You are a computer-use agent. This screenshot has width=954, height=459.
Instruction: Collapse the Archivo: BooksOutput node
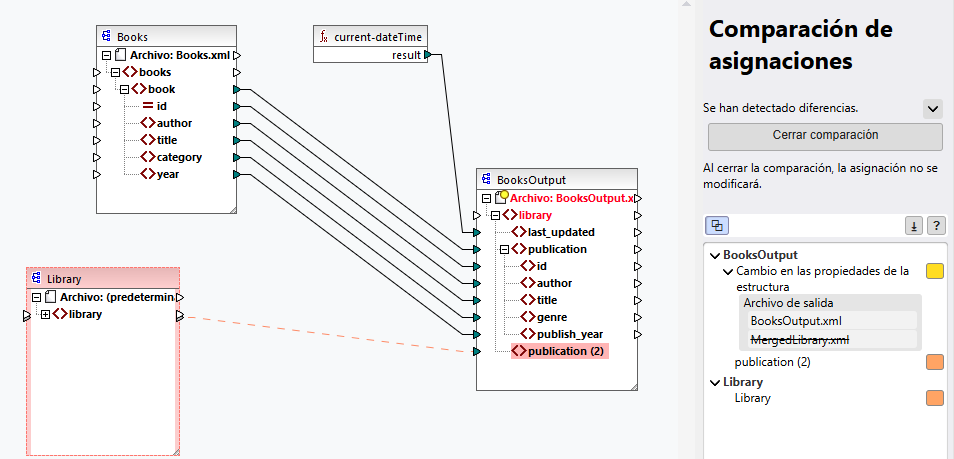point(486,198)
